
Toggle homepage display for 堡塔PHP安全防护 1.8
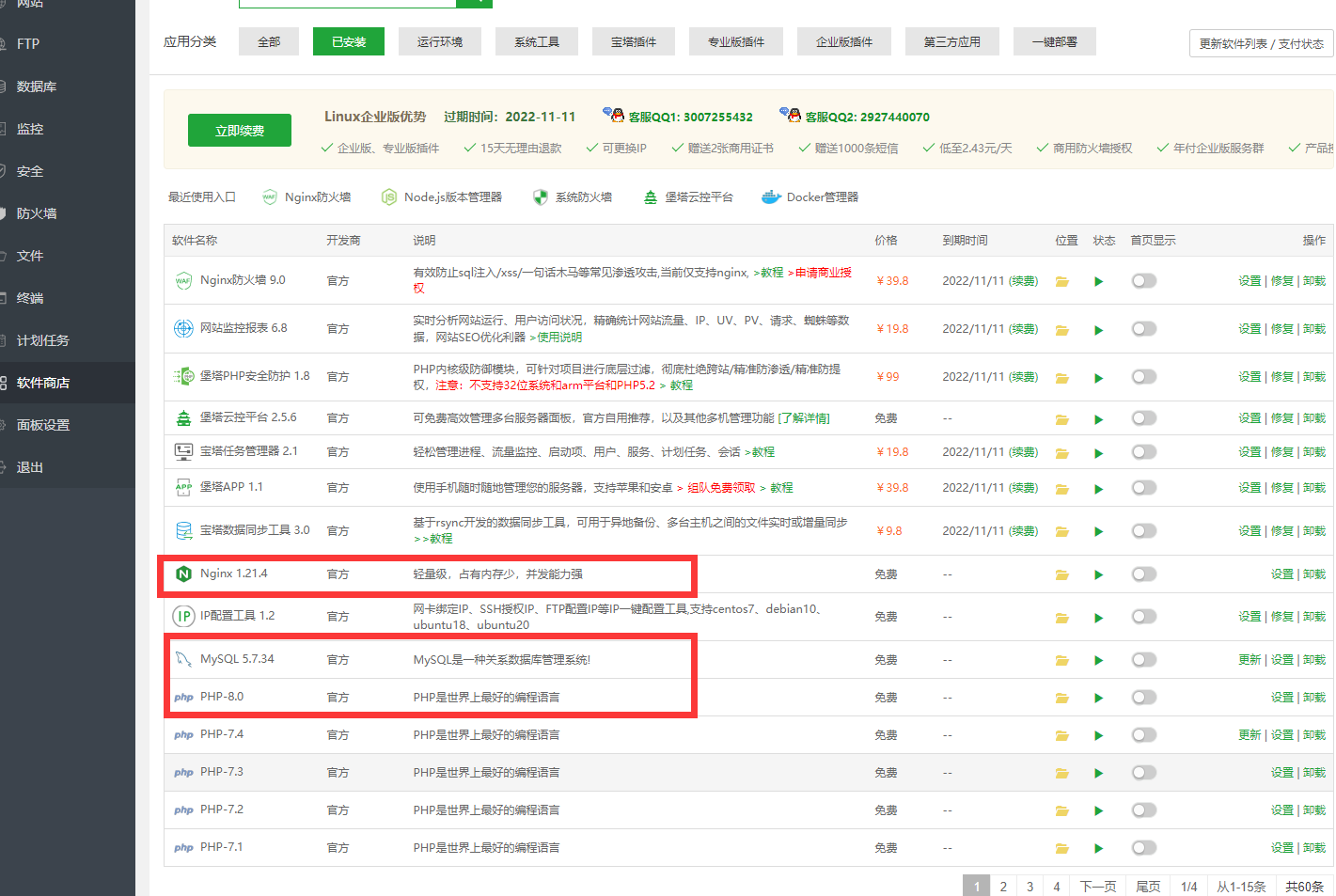[1144, 377]
